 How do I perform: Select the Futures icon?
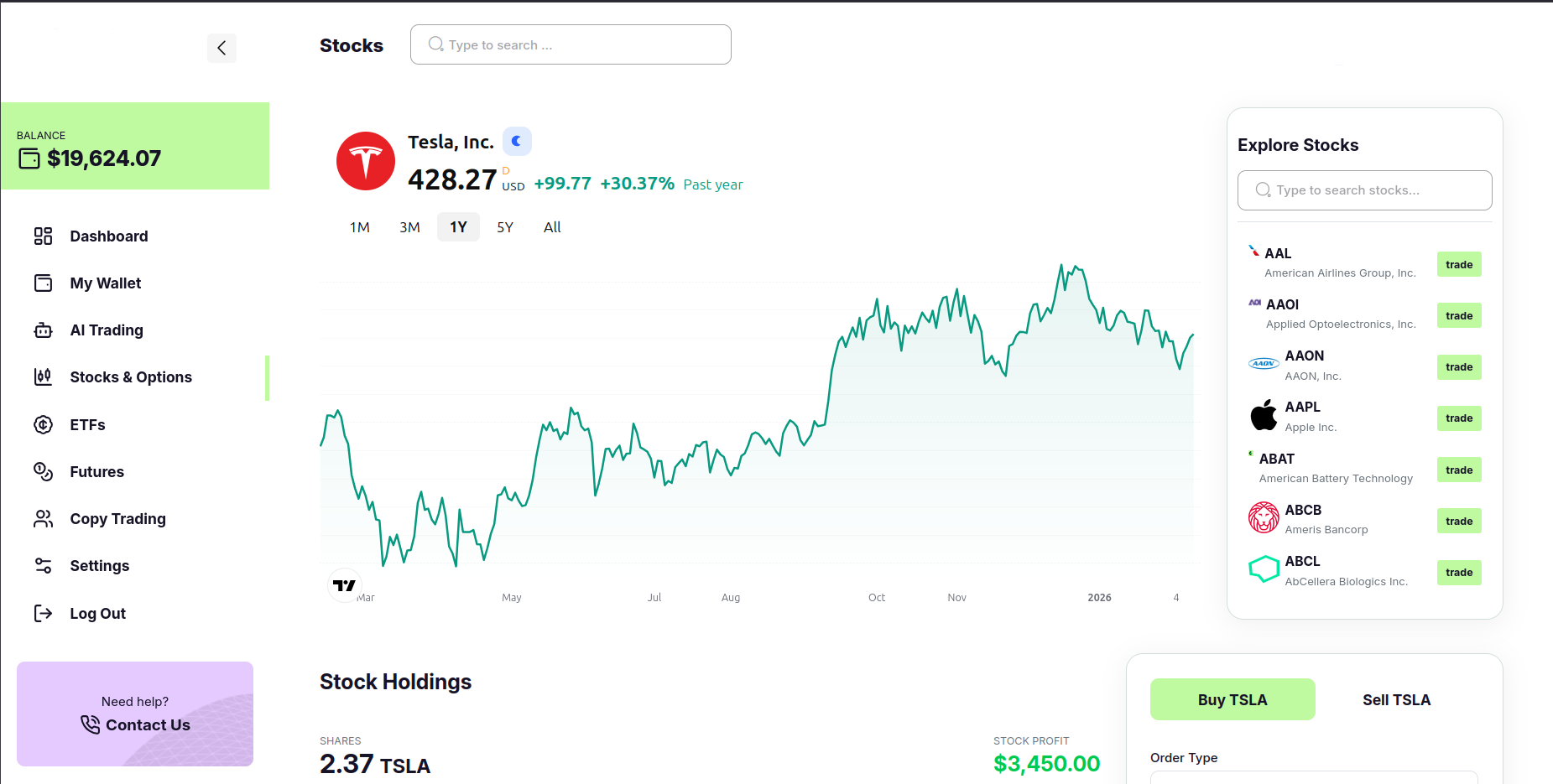[x=43, y=471]
